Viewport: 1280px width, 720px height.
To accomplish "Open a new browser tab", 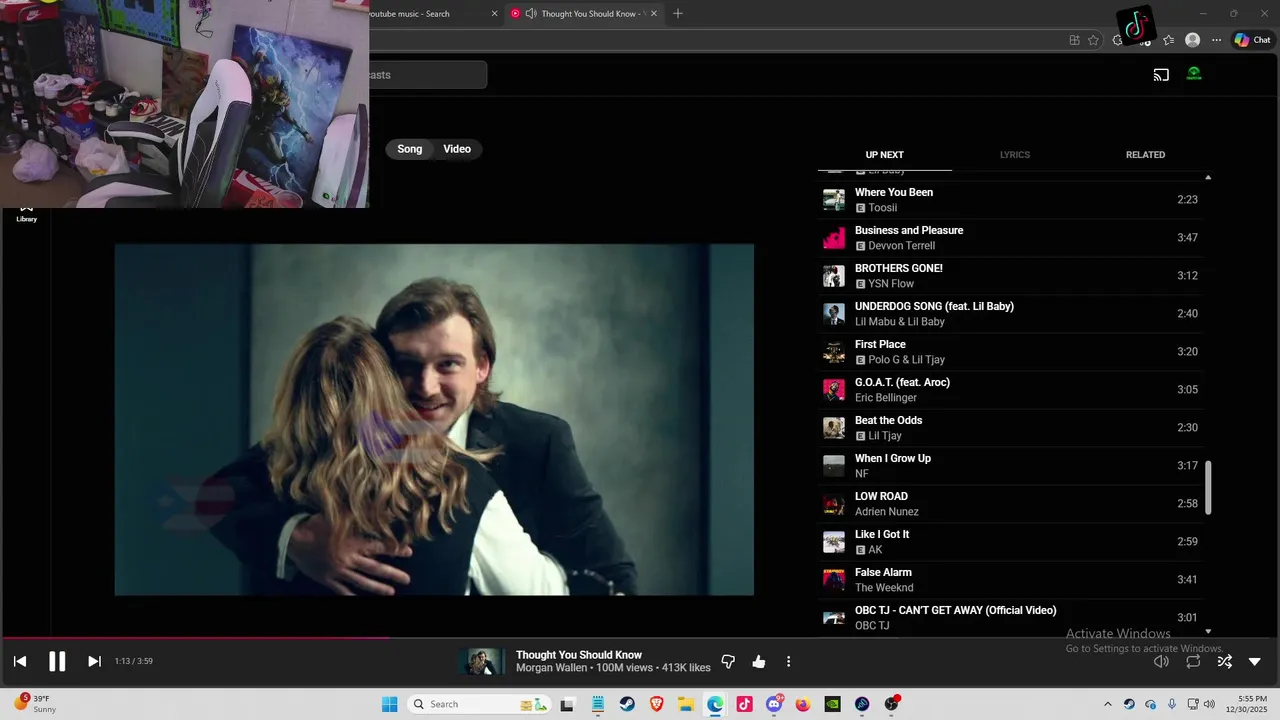I will [x=678, y=14].
